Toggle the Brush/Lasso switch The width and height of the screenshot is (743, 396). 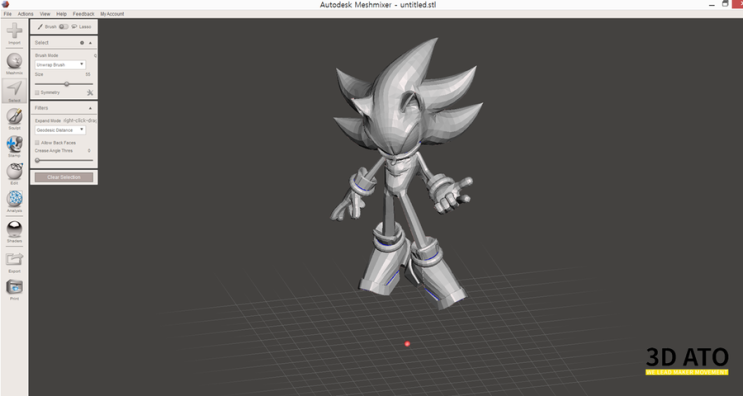tap(63, 27)
